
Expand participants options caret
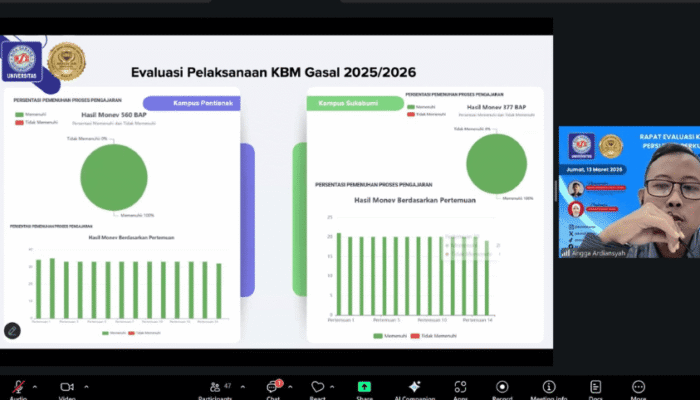243,387
